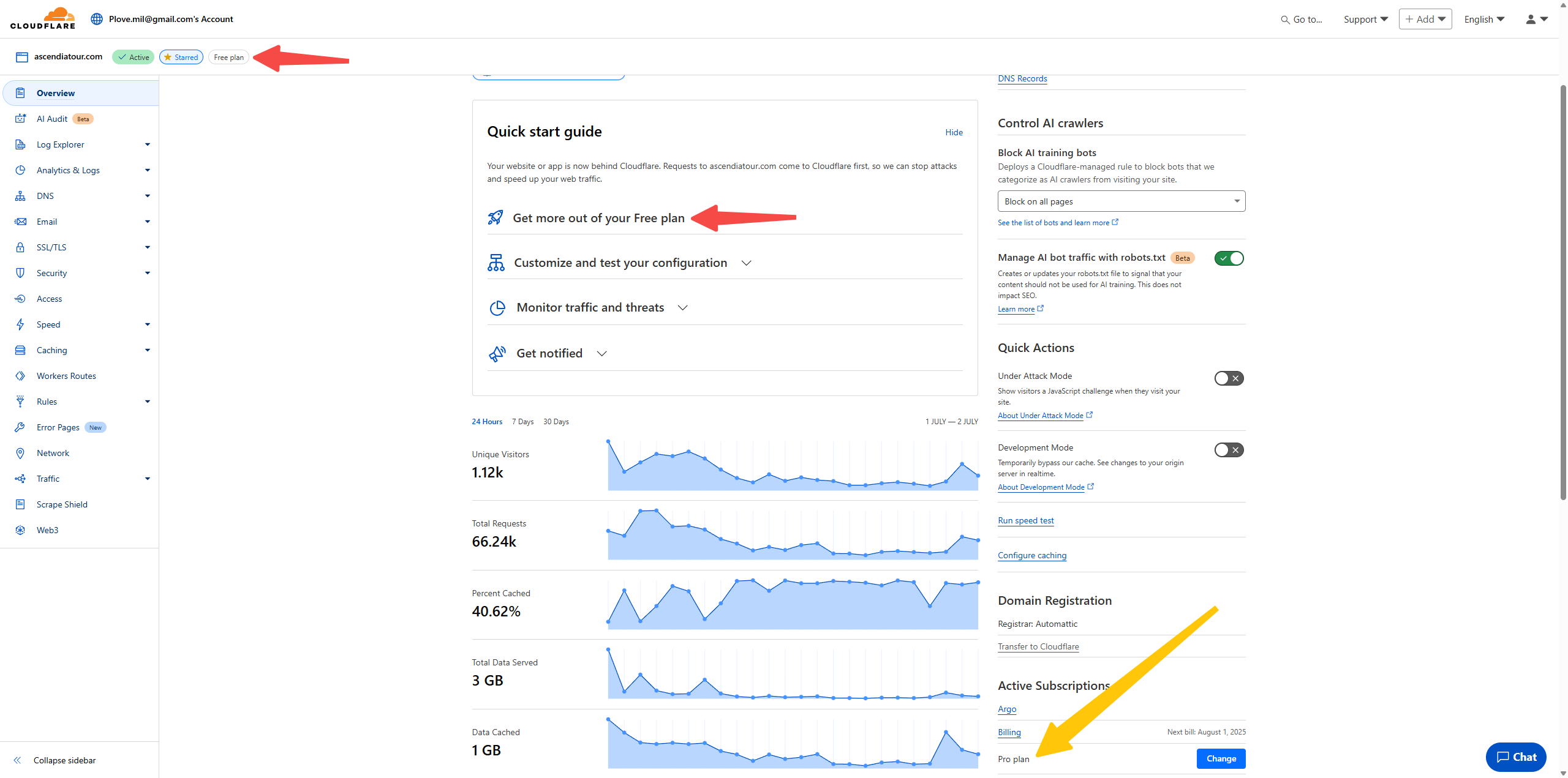Click the Web3 sidebar icon
The height and width of the screenshot is (778, 1568).
click(x=20, y=530)
